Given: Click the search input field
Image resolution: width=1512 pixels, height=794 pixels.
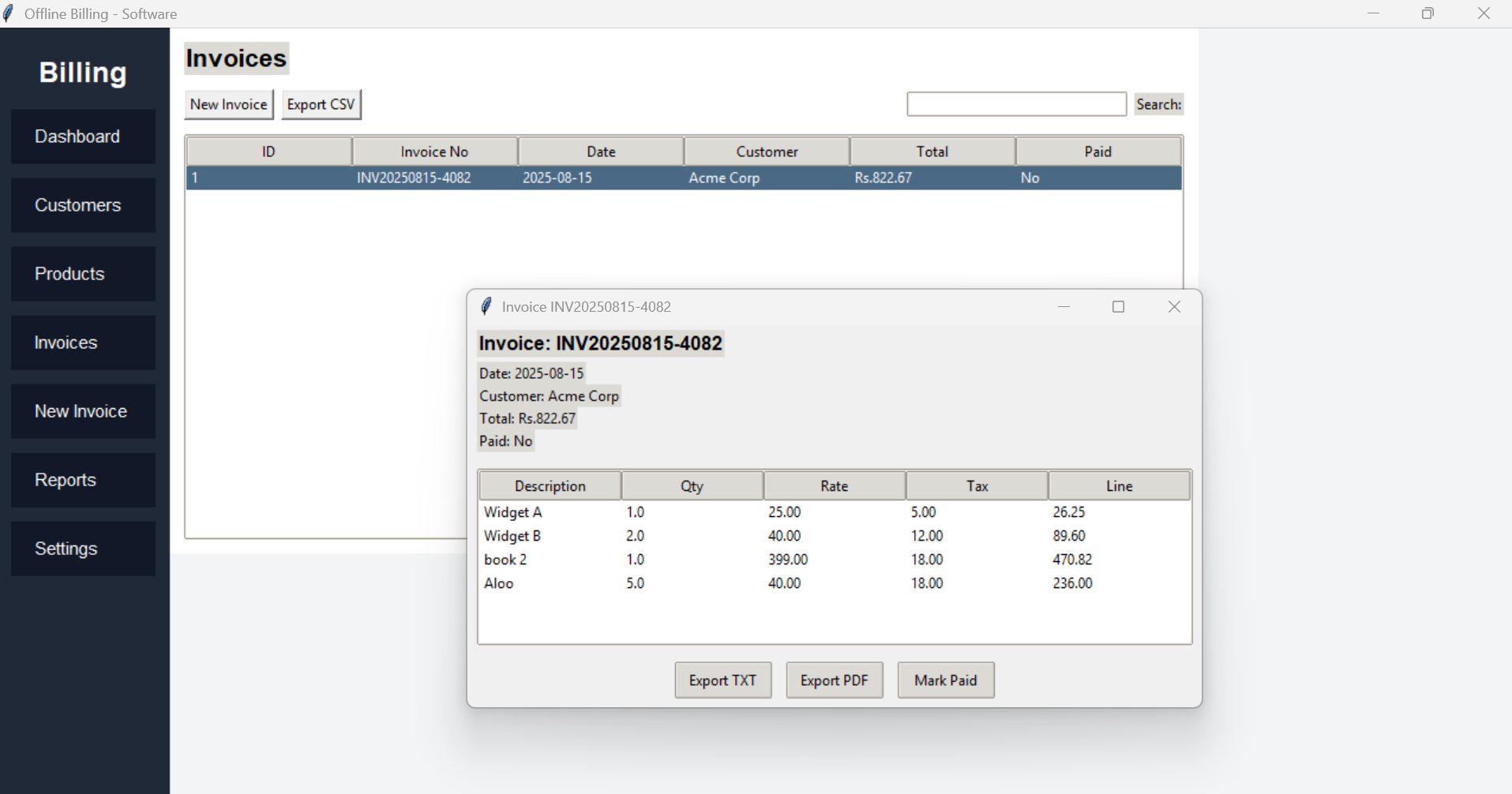Looking at the screenshot, I should pyautogui.click(x=1016, y=103).
